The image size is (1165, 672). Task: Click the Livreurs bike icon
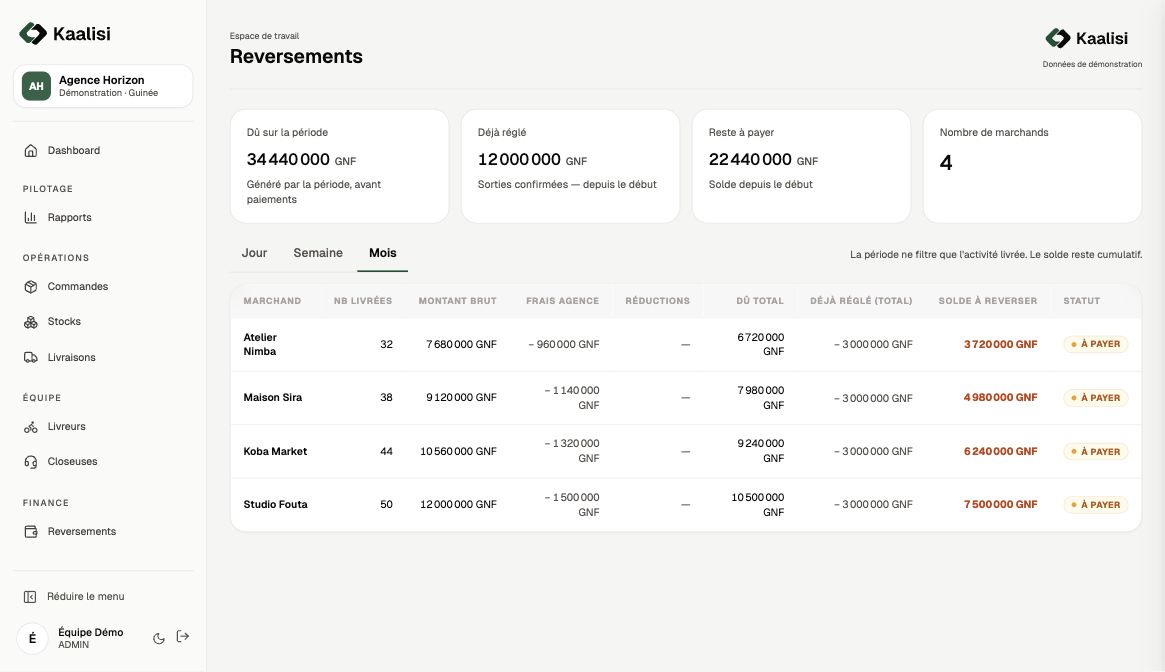30,427
